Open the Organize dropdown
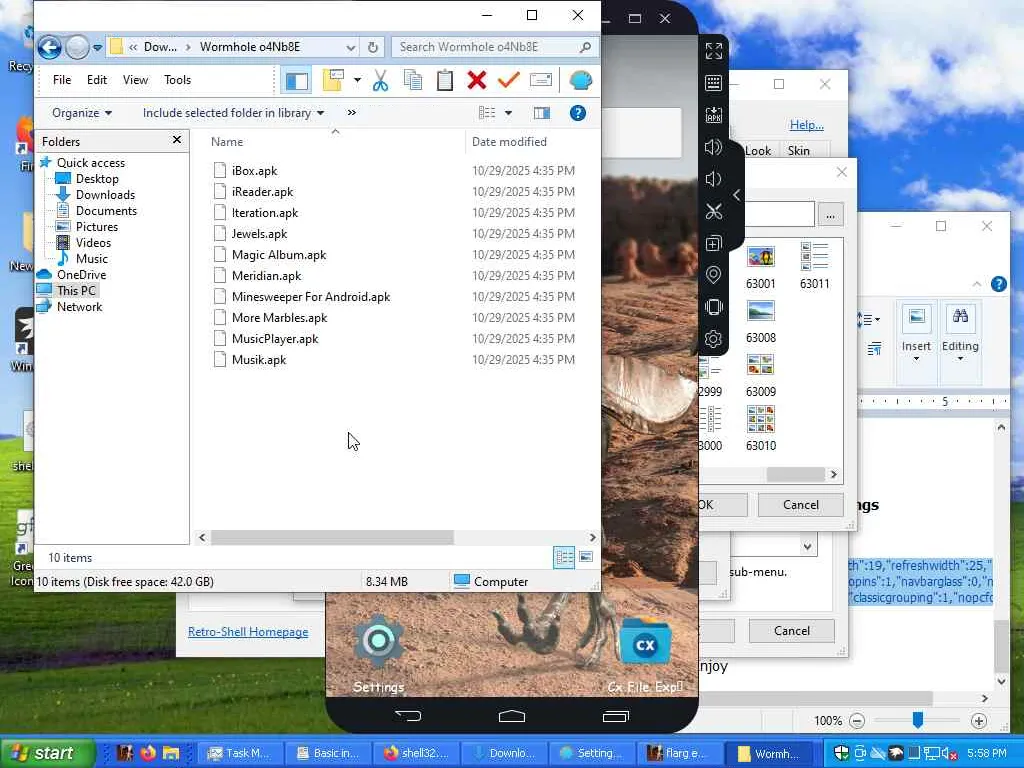The image size is (1024, 768). (x=82, y=113)
